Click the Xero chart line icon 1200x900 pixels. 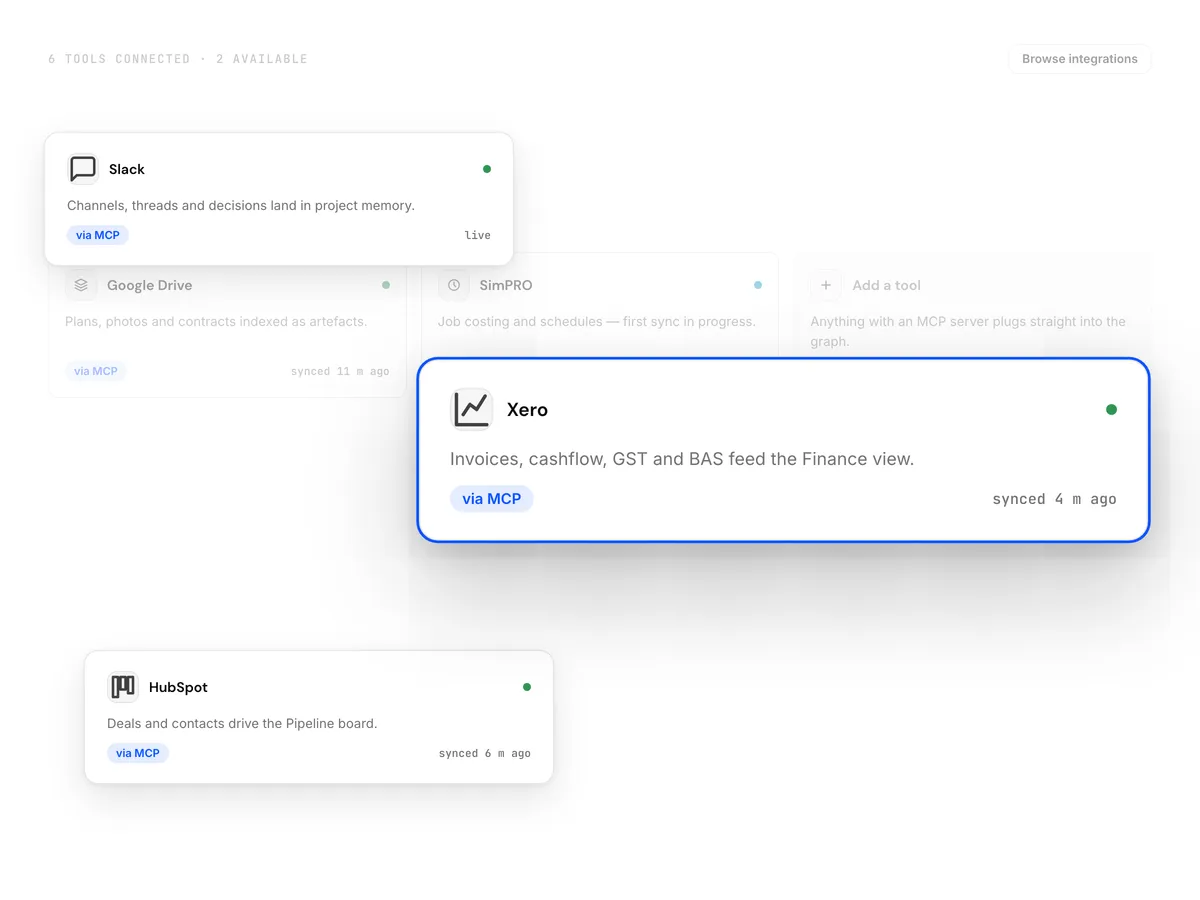tap(471, 409)
